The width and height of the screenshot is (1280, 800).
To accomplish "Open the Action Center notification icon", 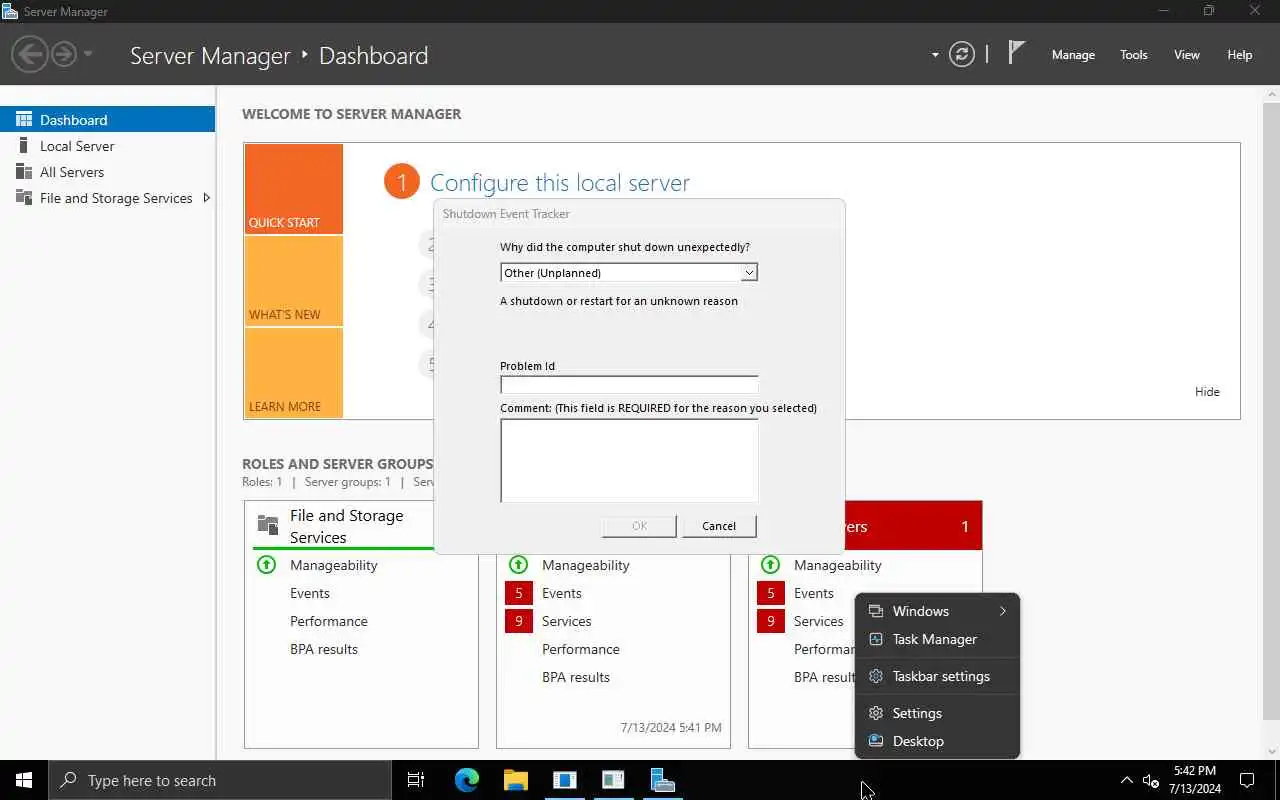I will tap(1247, 780).
